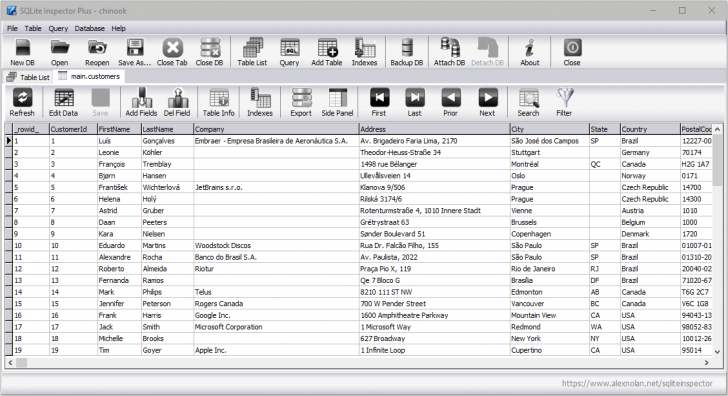This screenshot has height=396, width=728.
Task: Open the Query menu
Action: click(58, 28)
